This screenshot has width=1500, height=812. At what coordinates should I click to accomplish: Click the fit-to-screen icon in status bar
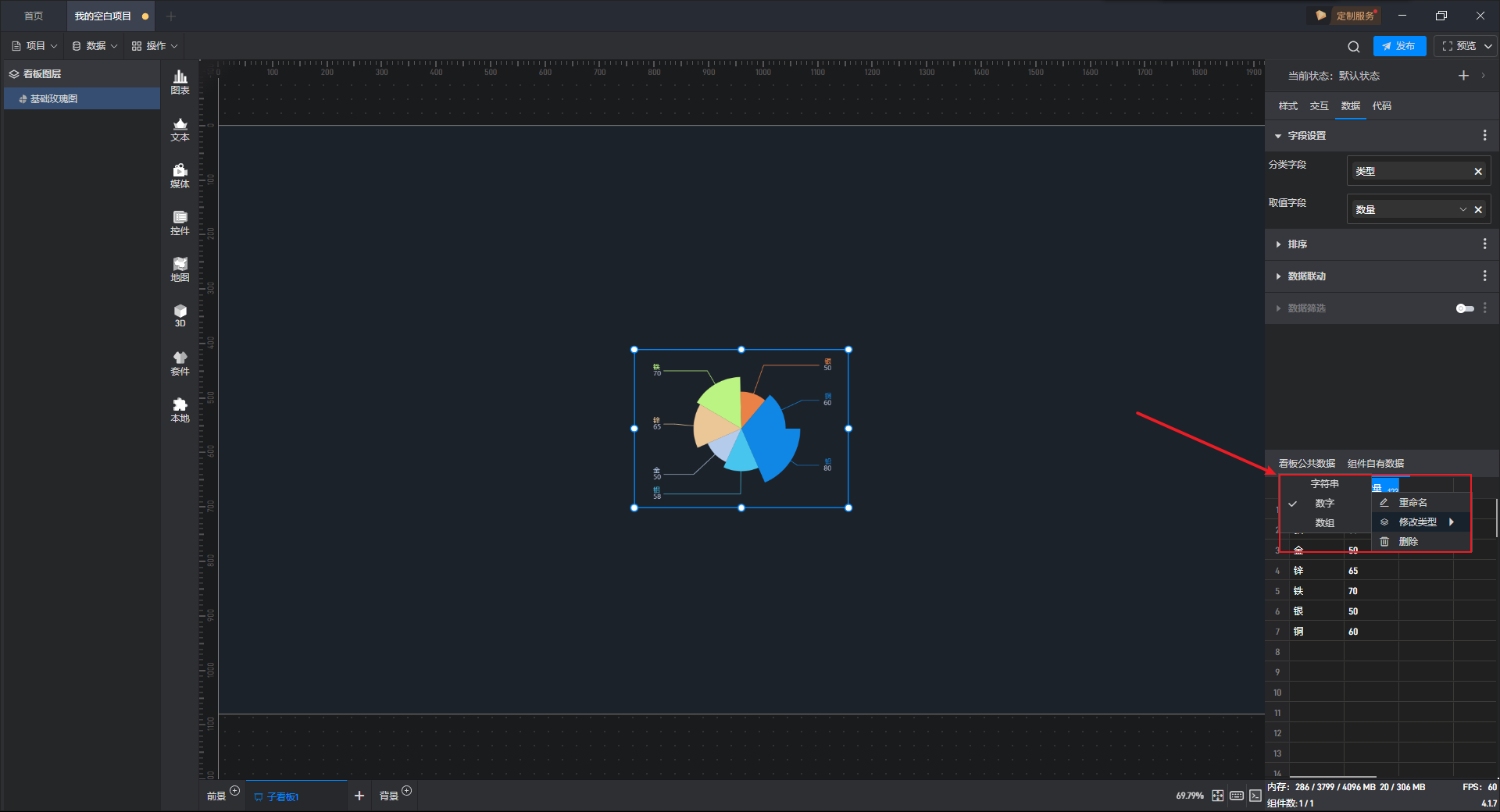point(1217,796)
